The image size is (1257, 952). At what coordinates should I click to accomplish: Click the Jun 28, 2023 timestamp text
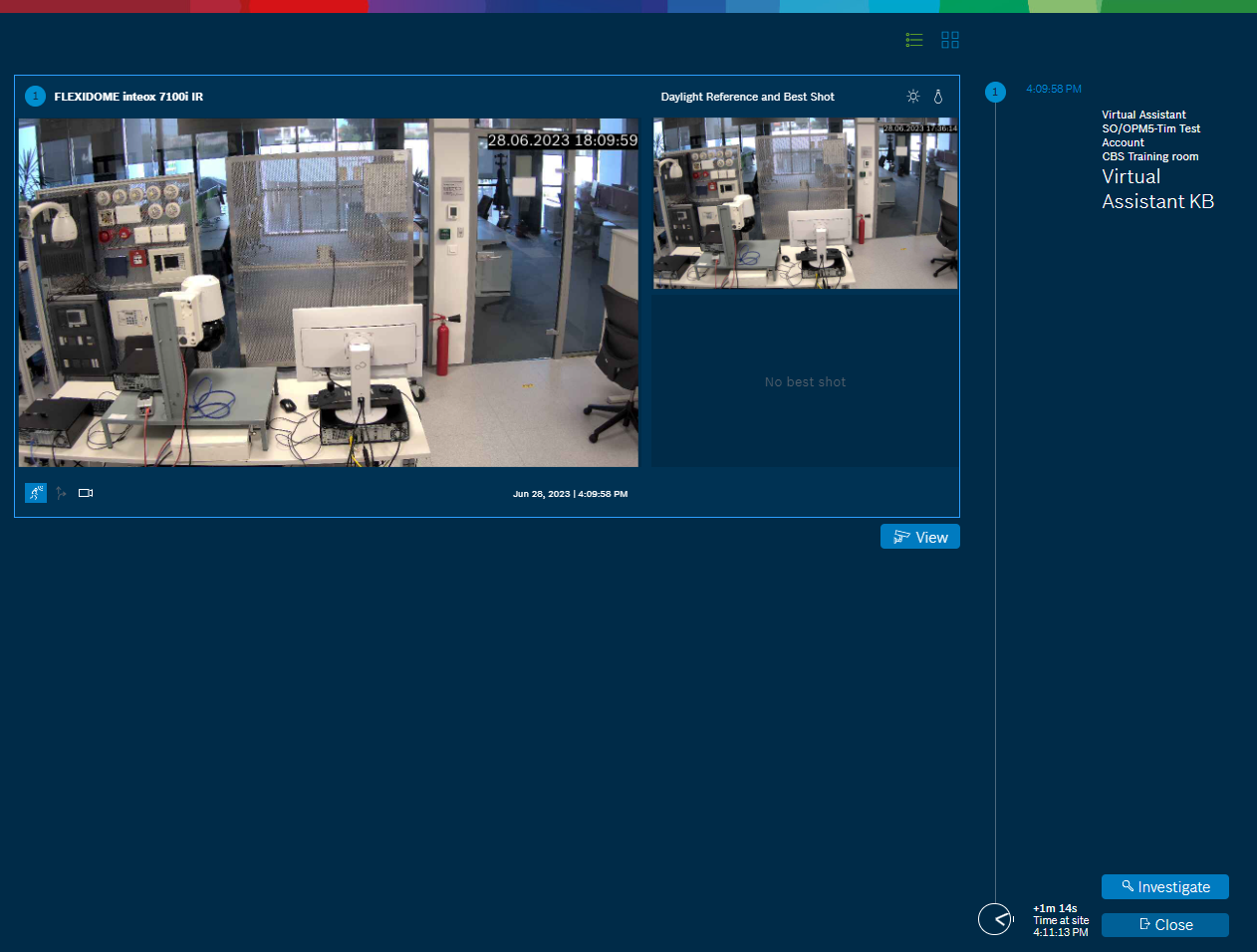[x=570, y=494]
